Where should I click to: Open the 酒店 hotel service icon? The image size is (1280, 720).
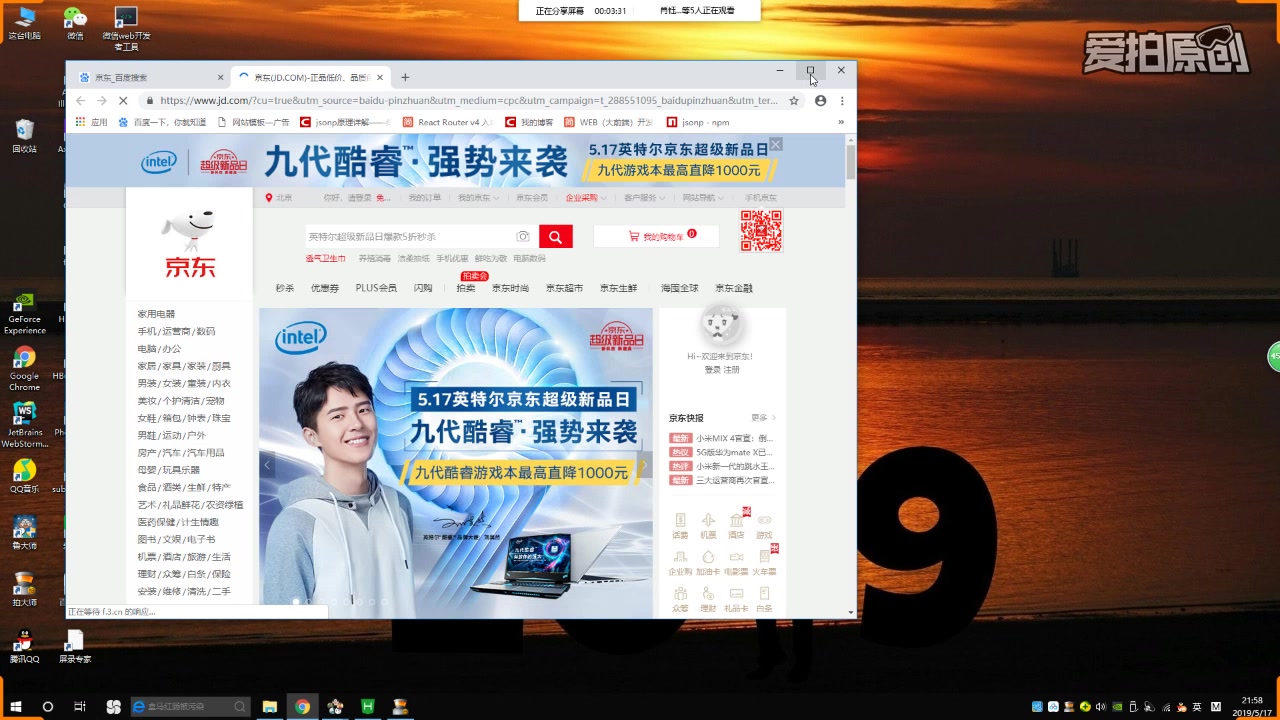click(736, 526)
